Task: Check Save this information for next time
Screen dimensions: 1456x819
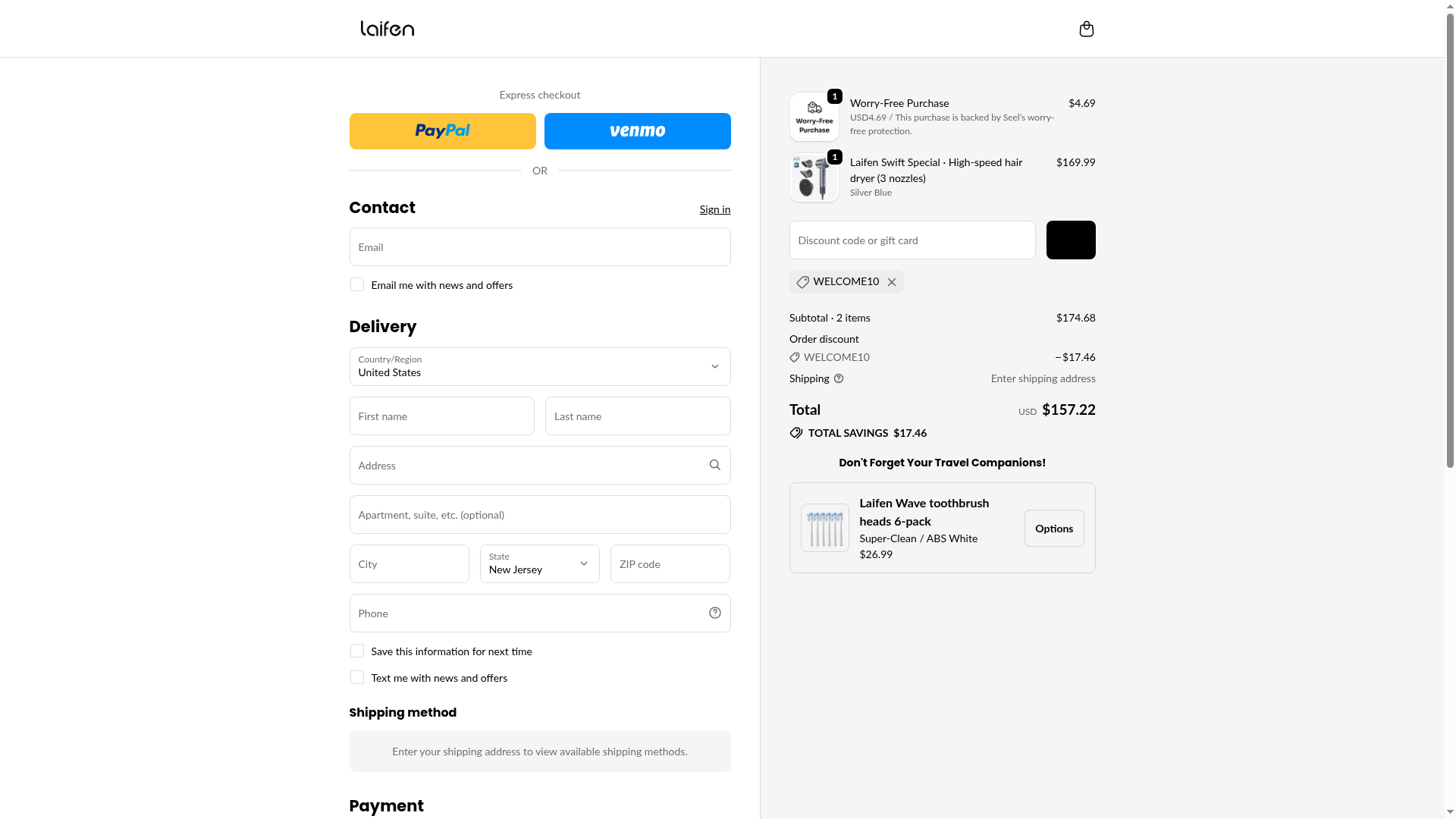Action: click(357, 651)
